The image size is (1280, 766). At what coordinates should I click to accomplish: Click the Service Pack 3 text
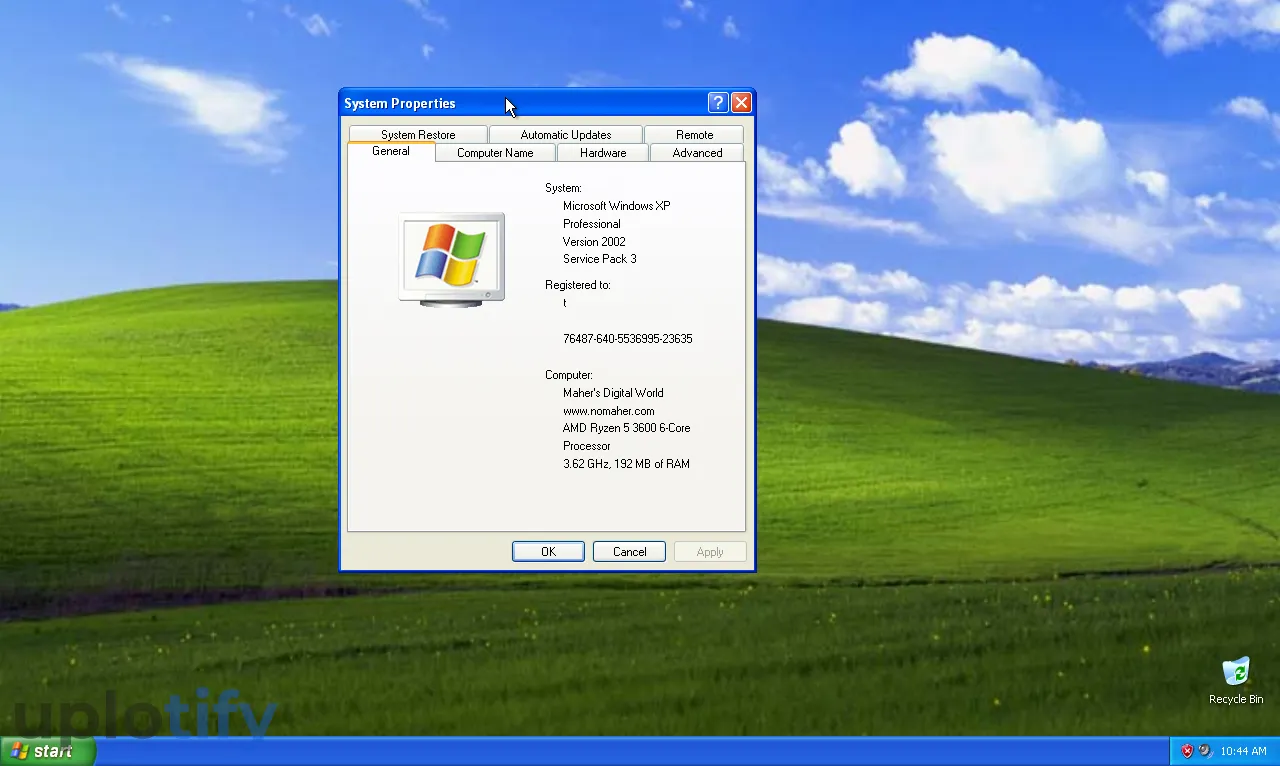point(600,259)
